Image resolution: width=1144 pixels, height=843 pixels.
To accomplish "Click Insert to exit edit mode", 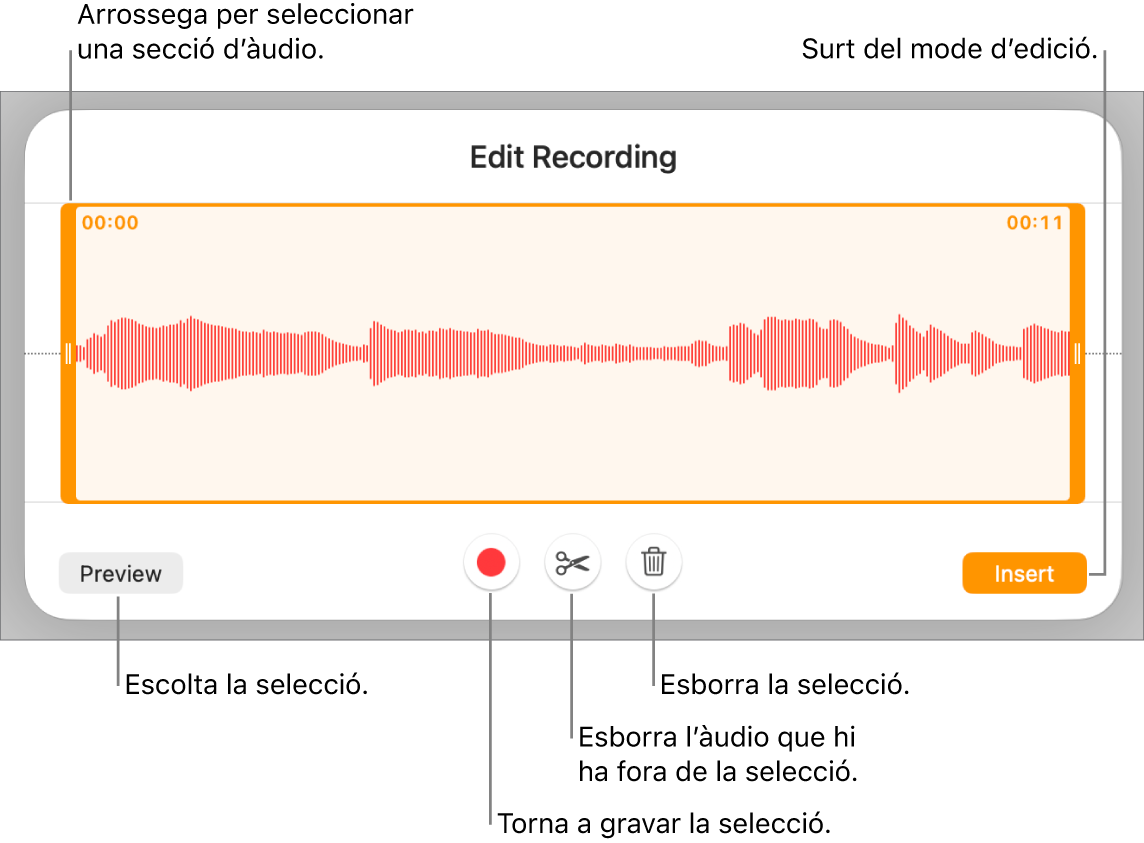I will (x=1024, y=573).
